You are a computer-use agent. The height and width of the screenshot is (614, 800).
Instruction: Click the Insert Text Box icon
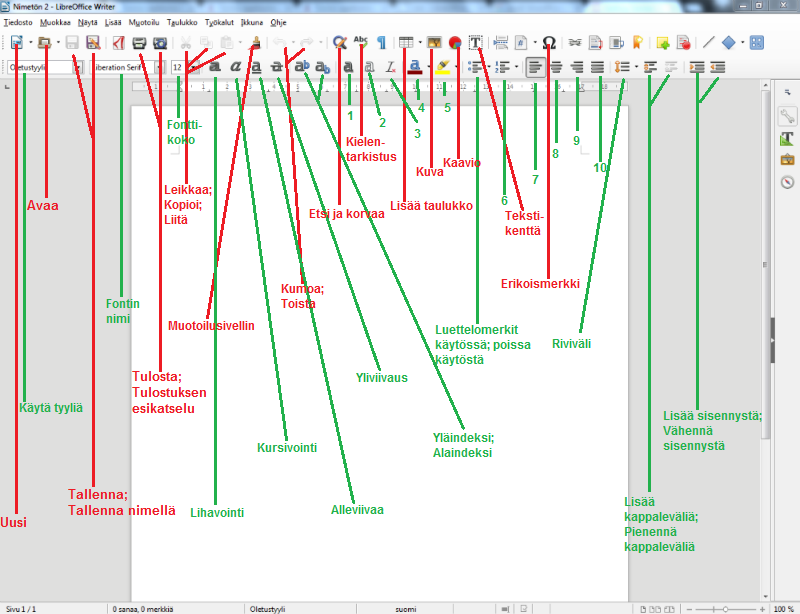(x=476, y=43)
